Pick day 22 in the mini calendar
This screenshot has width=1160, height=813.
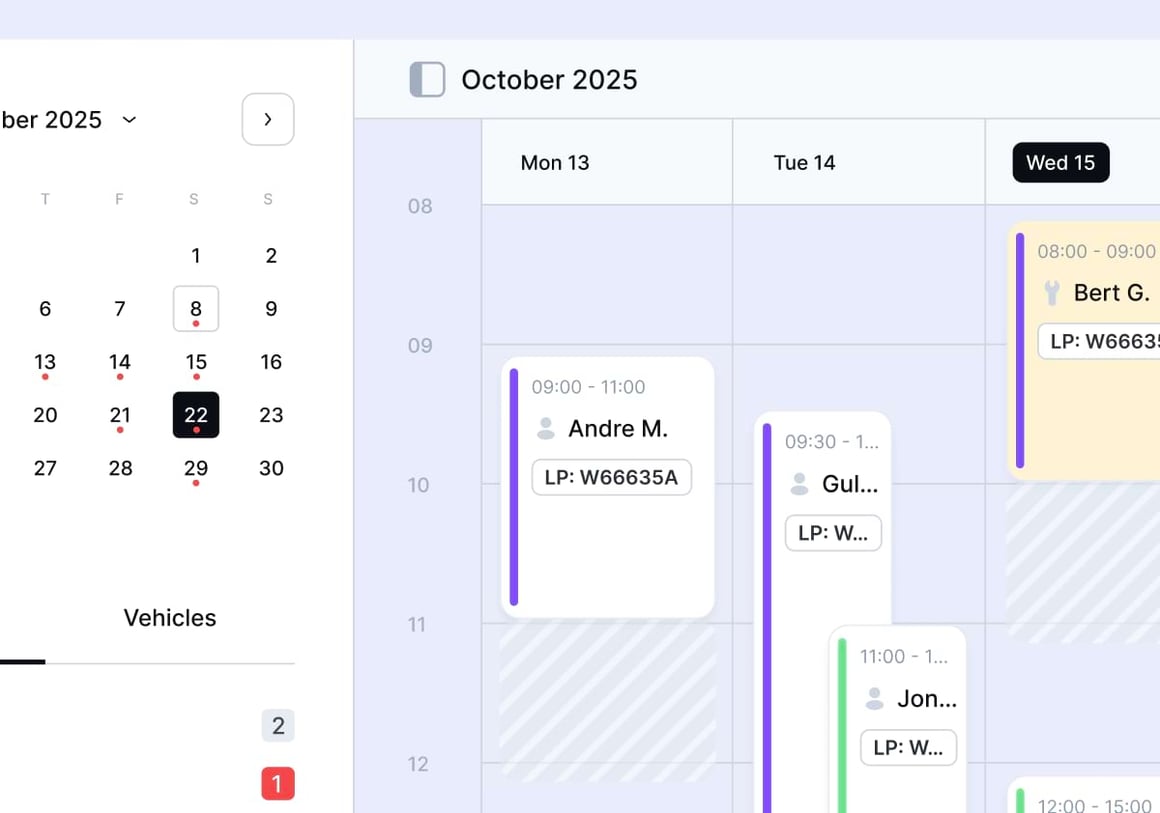click(x=196, y=415)
